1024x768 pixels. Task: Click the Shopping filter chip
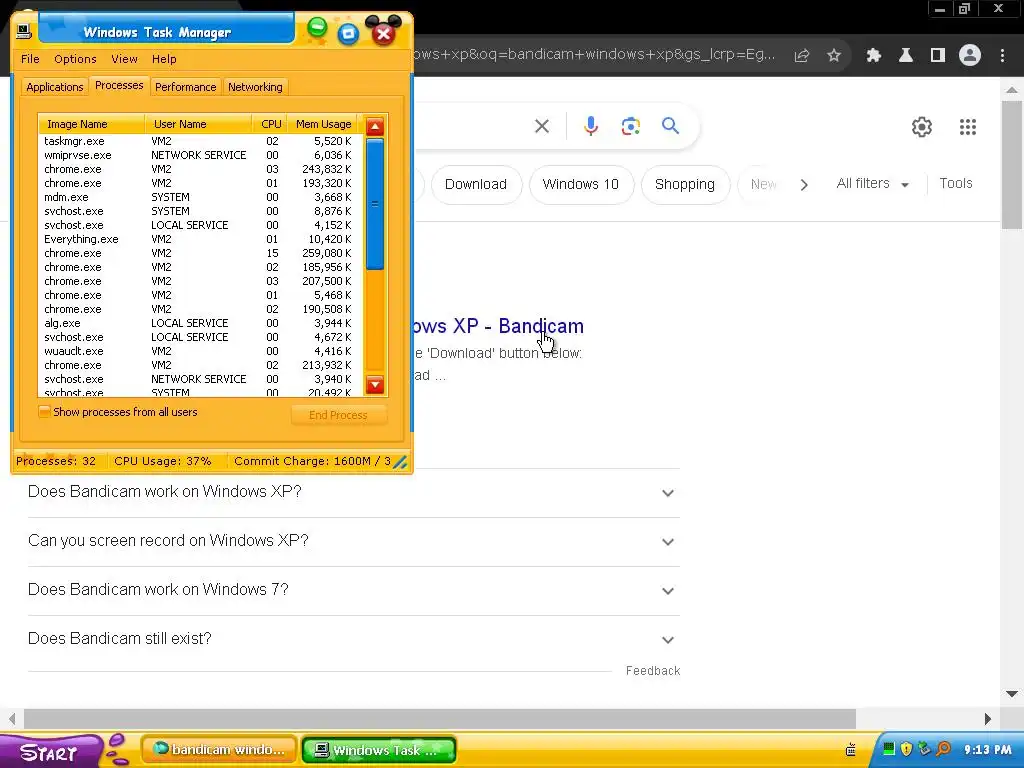click(x=685, y=185)
